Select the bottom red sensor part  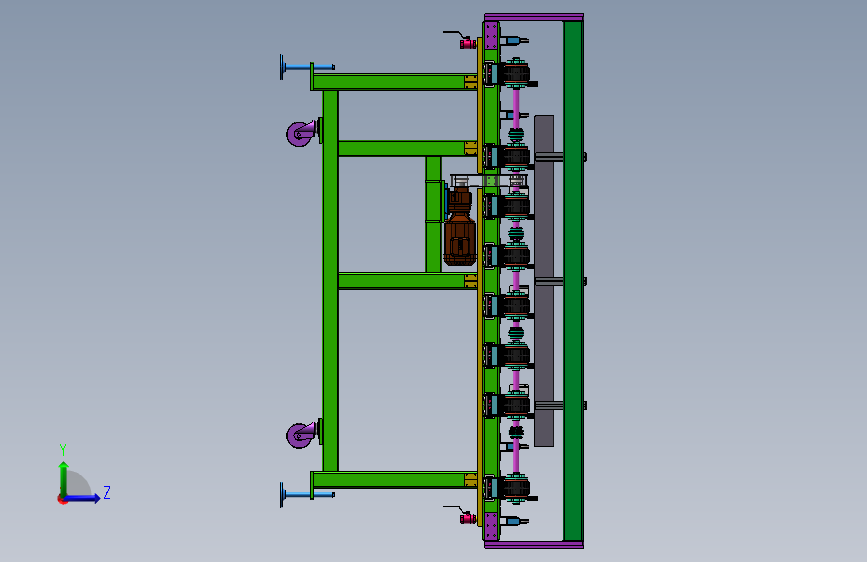(x=468, y=518)
